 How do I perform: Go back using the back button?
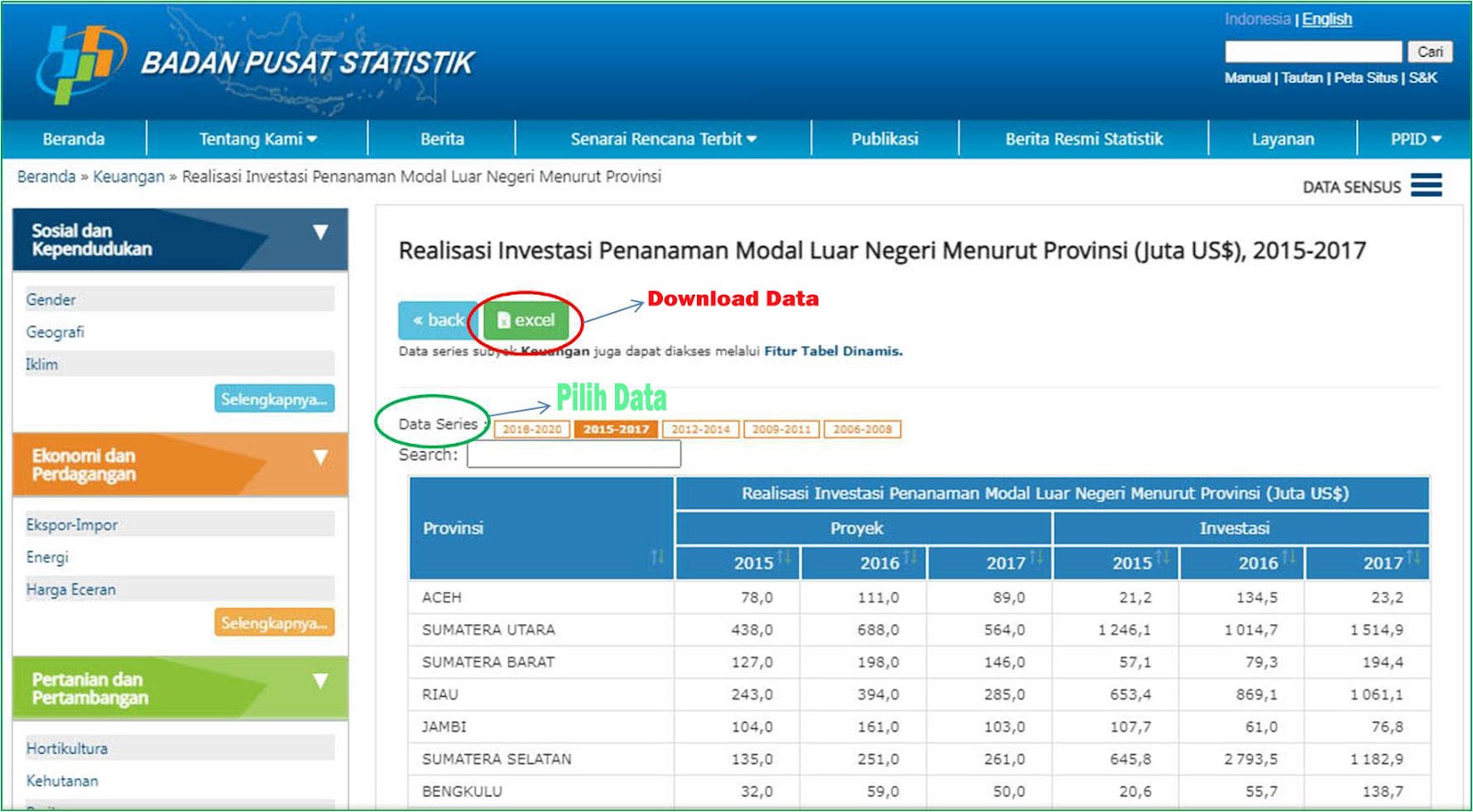click(x=438, y=320)
